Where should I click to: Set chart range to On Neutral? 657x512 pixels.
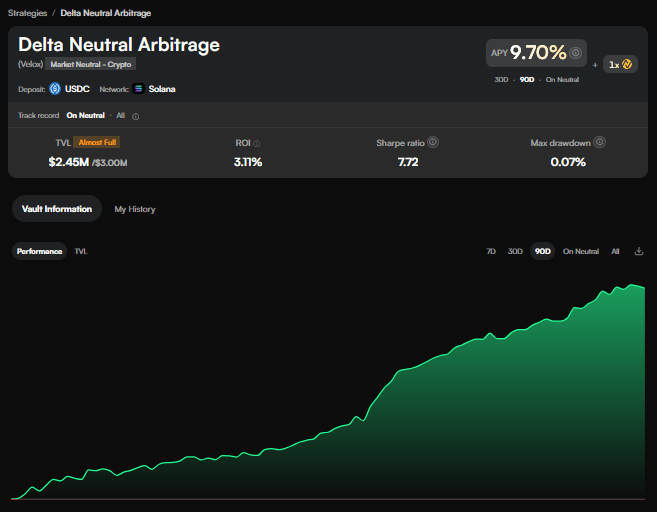(x=581, y=251)
